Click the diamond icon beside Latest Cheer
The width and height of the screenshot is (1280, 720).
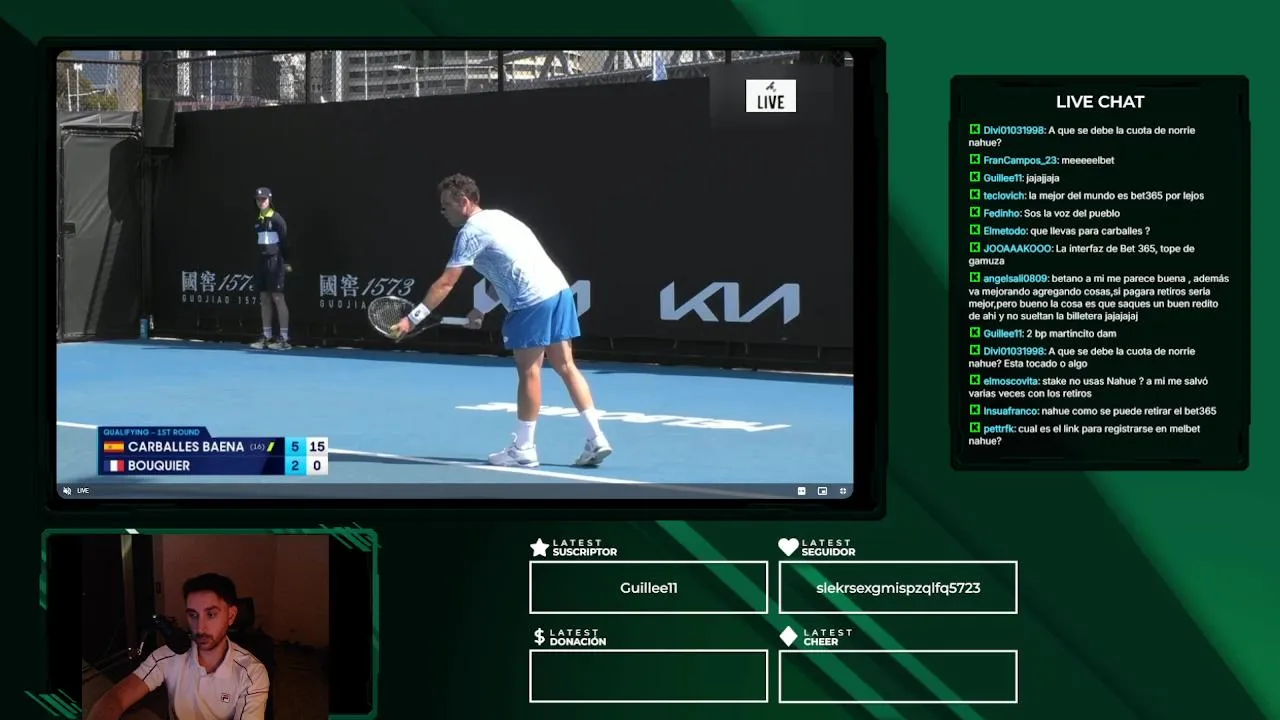[x=788, y=636]
